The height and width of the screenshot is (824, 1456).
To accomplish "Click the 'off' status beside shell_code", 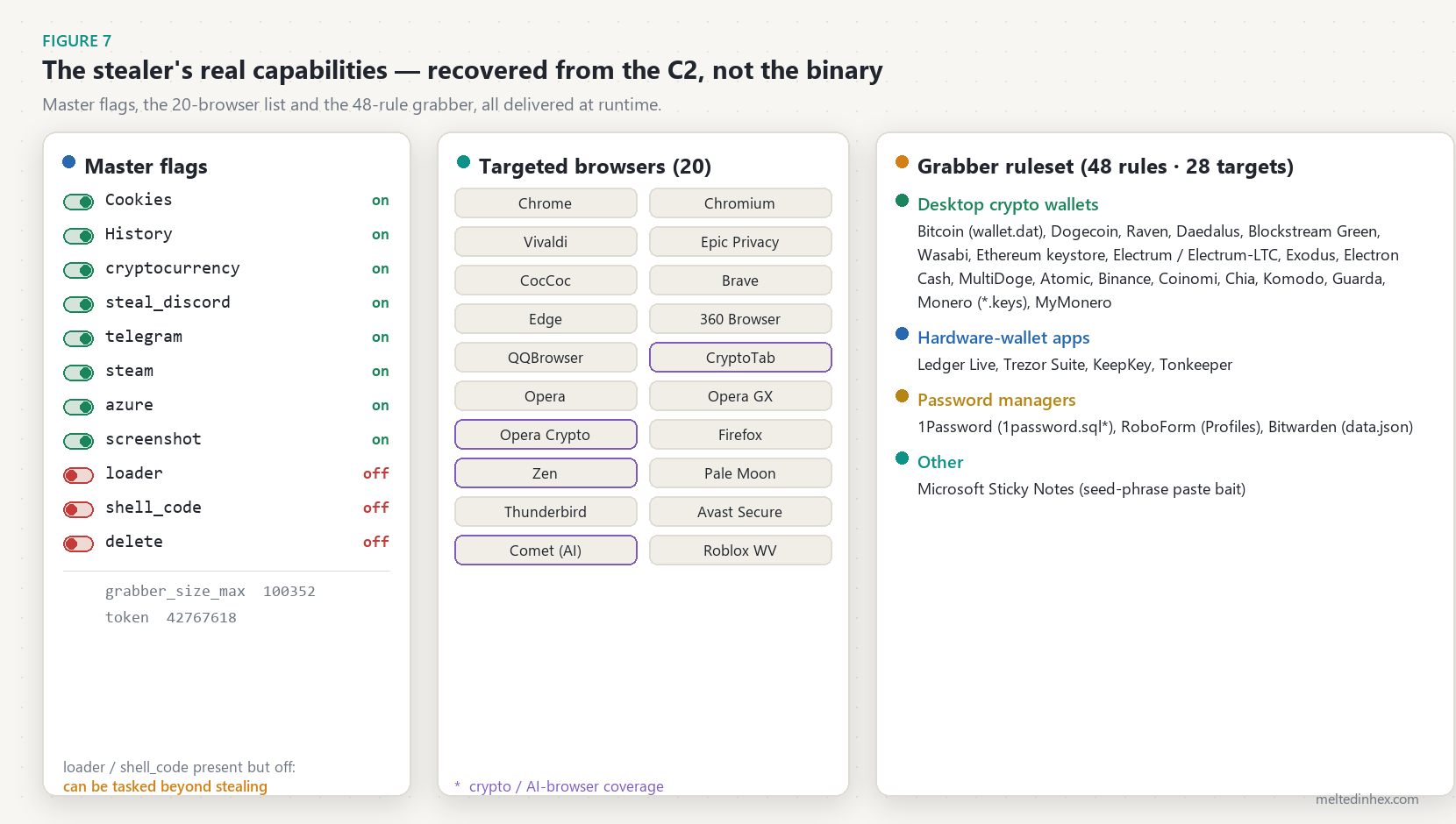I will tap(376, 508).
